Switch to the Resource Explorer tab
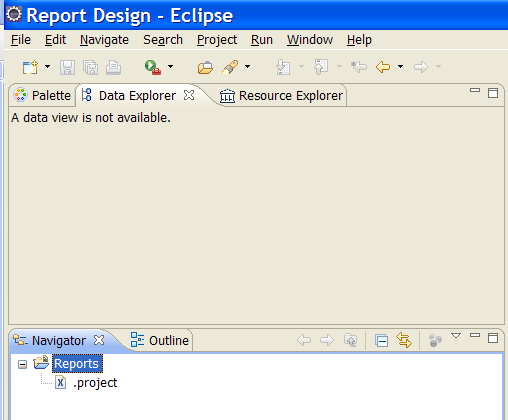This screenshot has height=420, width=508. pyautogui.click(x=281, y=96)
